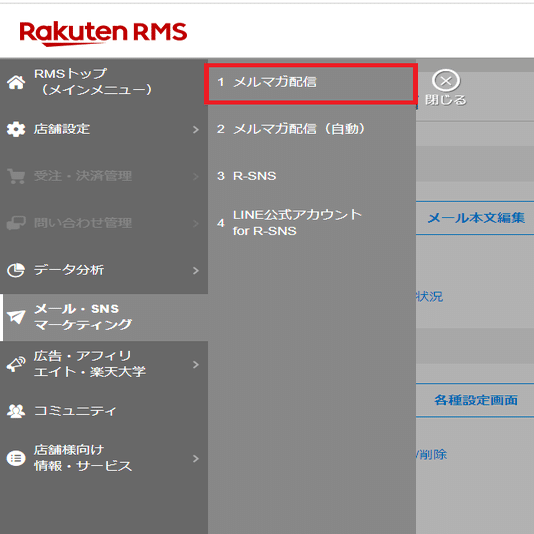
Task: Click the chat bubbles icon for 問い合わせ管理
Action: tap(16, 223)
